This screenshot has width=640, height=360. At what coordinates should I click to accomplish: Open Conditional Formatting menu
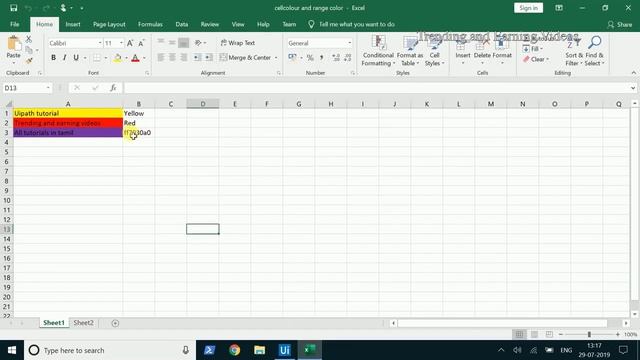378,51
